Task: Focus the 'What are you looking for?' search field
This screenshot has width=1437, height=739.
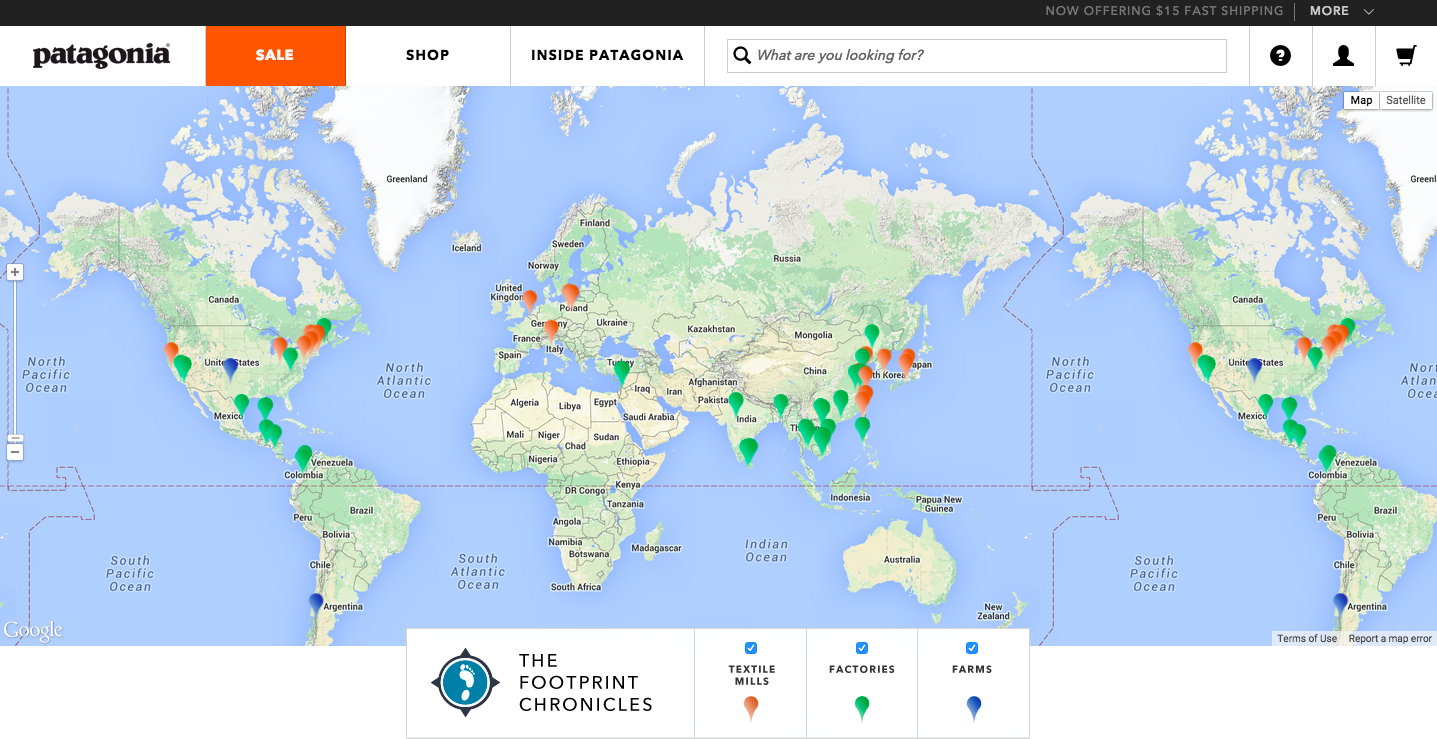Action: 977,56
